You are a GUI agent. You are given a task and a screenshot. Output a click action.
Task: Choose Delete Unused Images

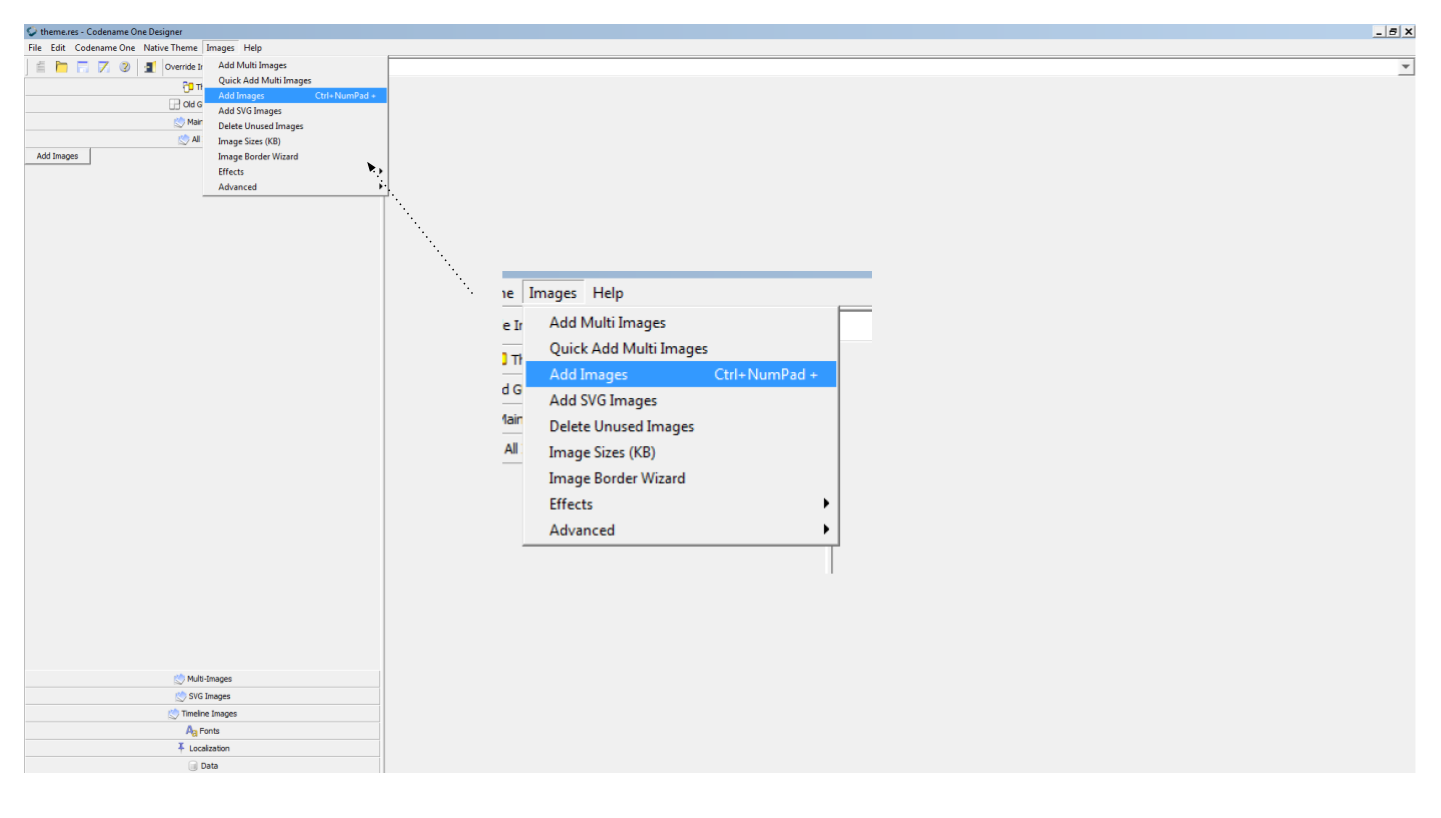(x=295, y=126)
